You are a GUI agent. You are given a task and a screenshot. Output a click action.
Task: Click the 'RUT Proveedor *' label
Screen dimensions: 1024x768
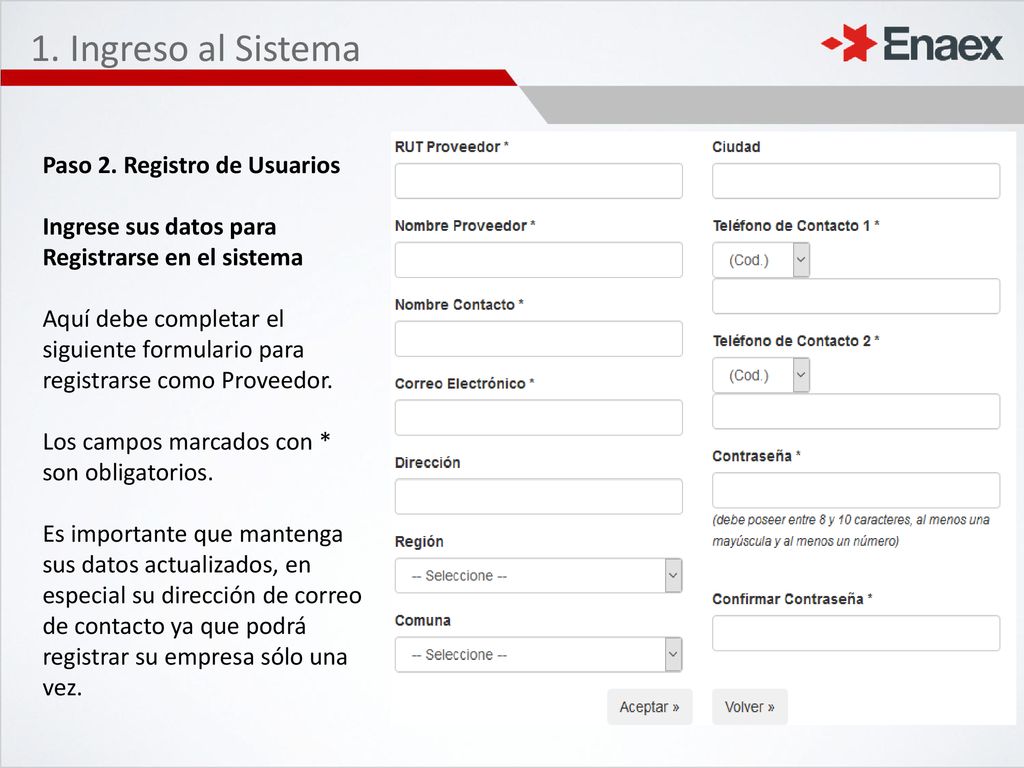click(x=451, y=147)
